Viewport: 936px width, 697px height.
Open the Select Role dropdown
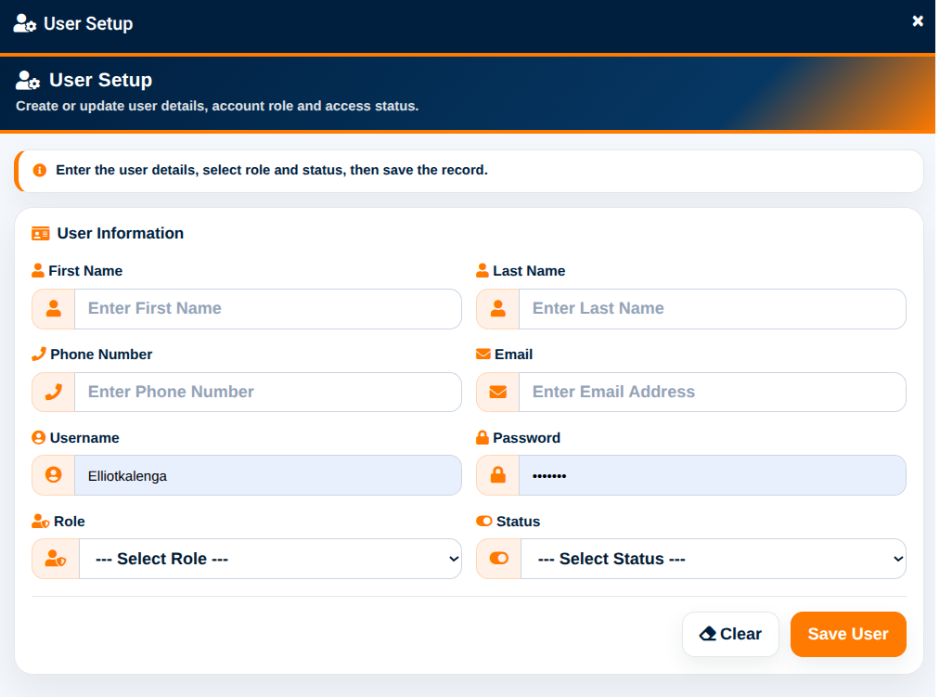pos(270,559)
